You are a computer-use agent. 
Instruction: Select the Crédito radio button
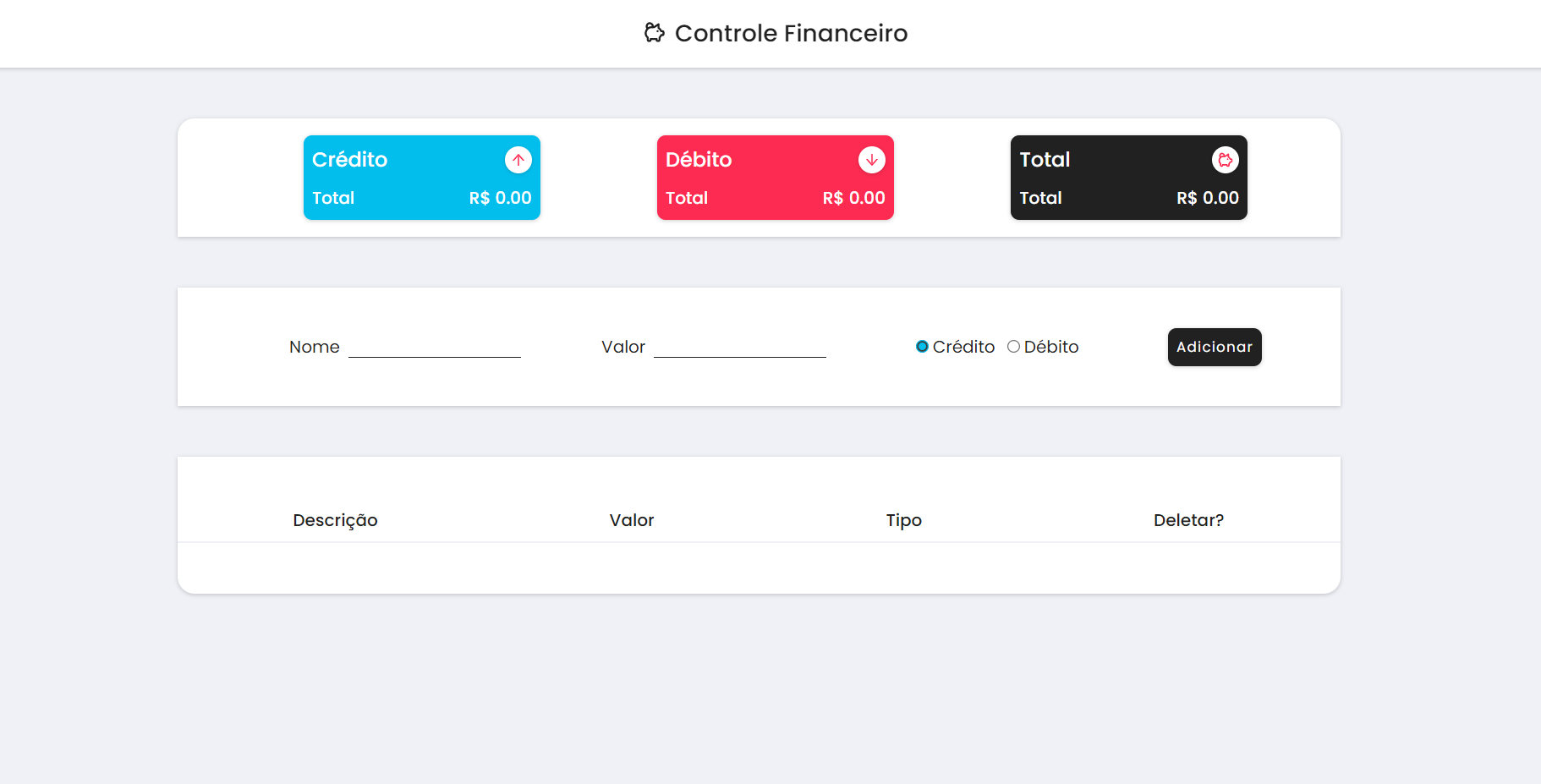[922, 346]
